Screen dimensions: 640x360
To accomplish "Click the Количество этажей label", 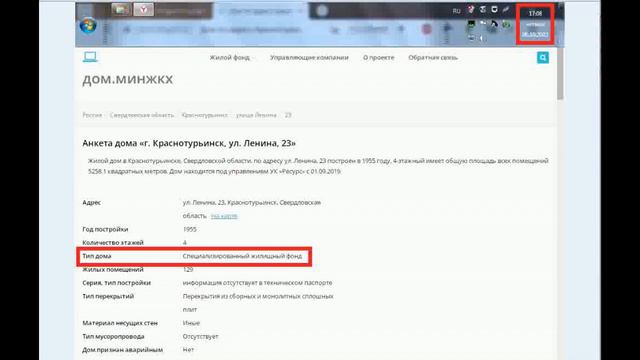I will click(113, 242).
